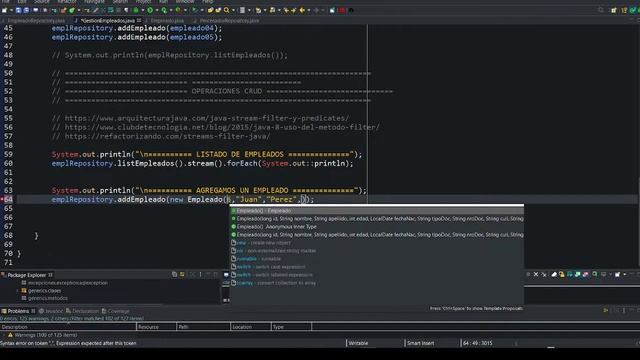Image resolution: width=640 pixels, height=360 pixels.
Task: Select 'toarray - convert collection to array' proposal
Action: [377, 283]
